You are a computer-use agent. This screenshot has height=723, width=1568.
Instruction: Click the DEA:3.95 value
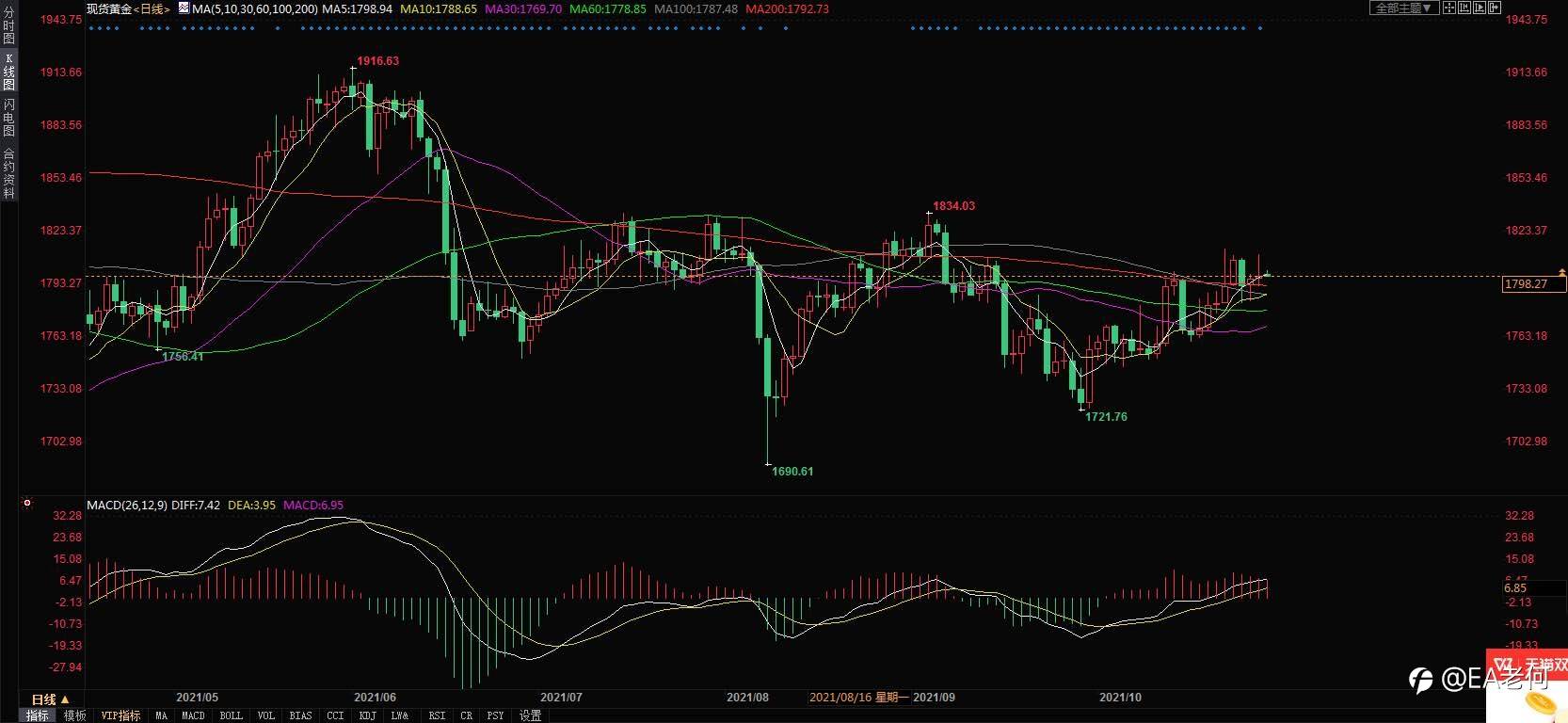252,506
